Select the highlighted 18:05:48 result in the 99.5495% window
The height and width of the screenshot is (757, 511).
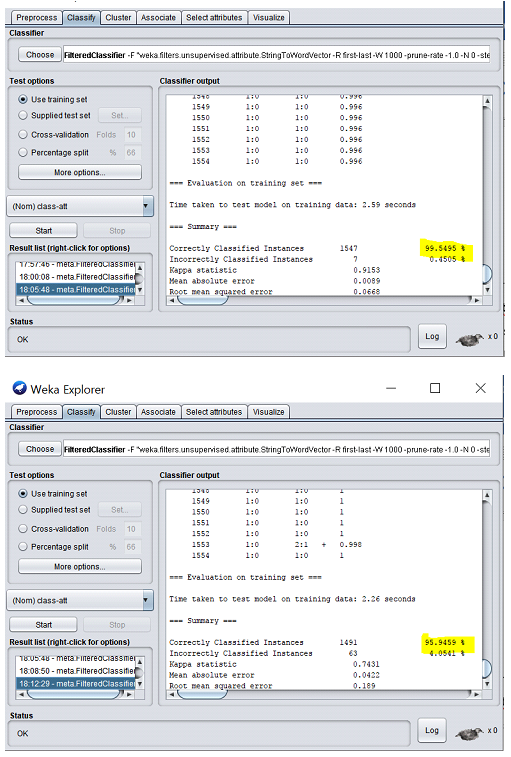tap(77, 290)
